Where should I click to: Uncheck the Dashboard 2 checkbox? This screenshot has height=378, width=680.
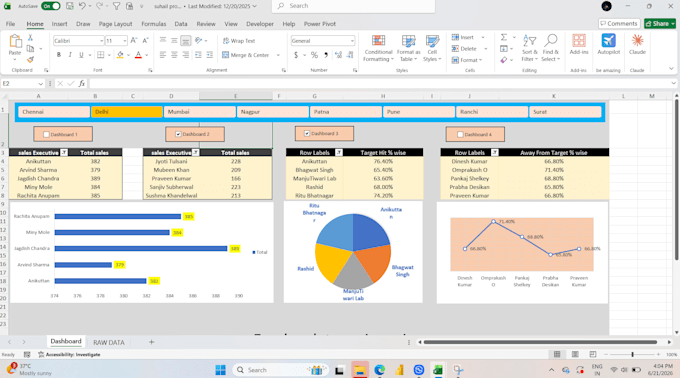tap(178, 134)
